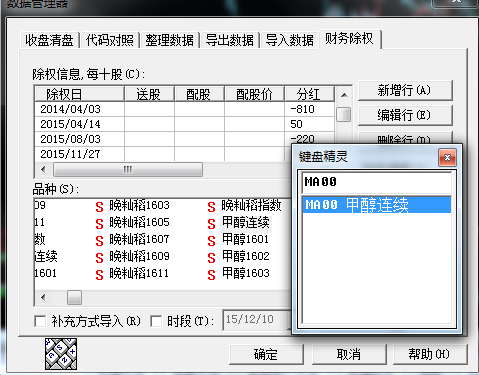This screenshot has height=375, width=479.
Task: Select the MA00 甲醇连续 result
Action: coord(377,205)
